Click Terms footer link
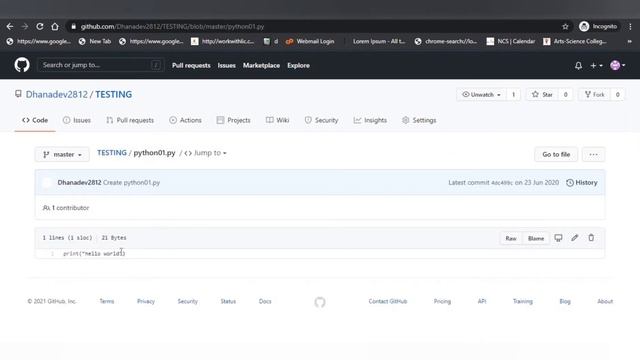This screenshot has width=640, height=360. 107,301
